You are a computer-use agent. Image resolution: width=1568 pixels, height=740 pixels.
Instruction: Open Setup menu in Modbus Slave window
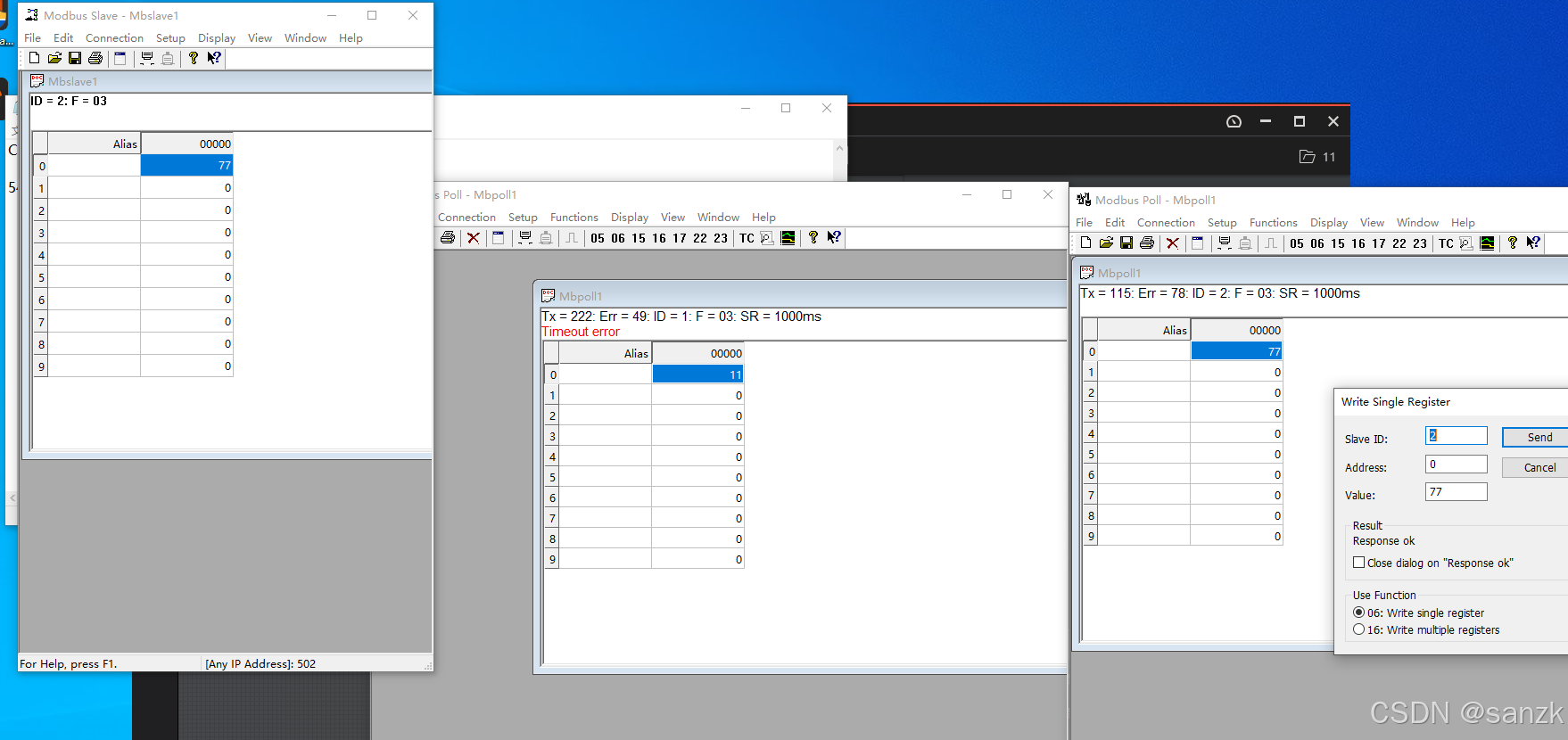pyautogui.click(x=170, y=38)
